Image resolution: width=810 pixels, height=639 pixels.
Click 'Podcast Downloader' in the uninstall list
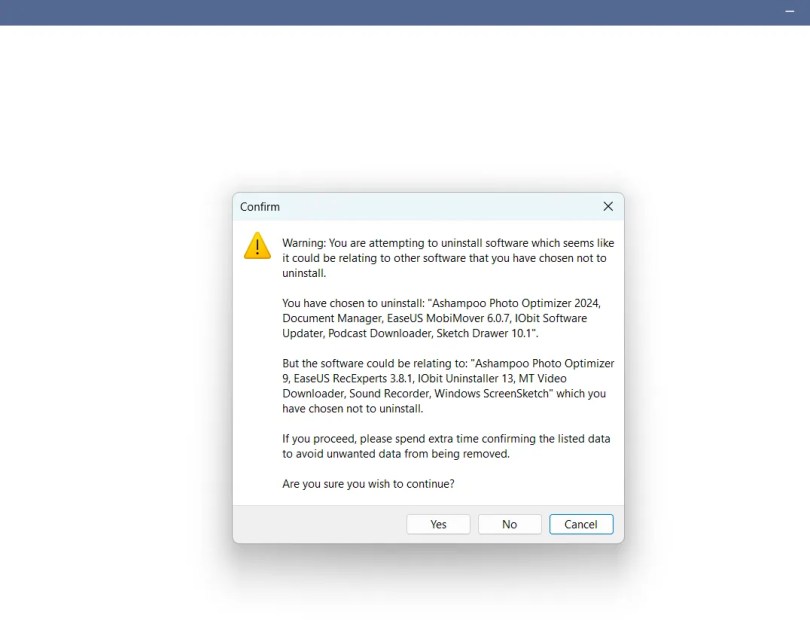(380, 333)
